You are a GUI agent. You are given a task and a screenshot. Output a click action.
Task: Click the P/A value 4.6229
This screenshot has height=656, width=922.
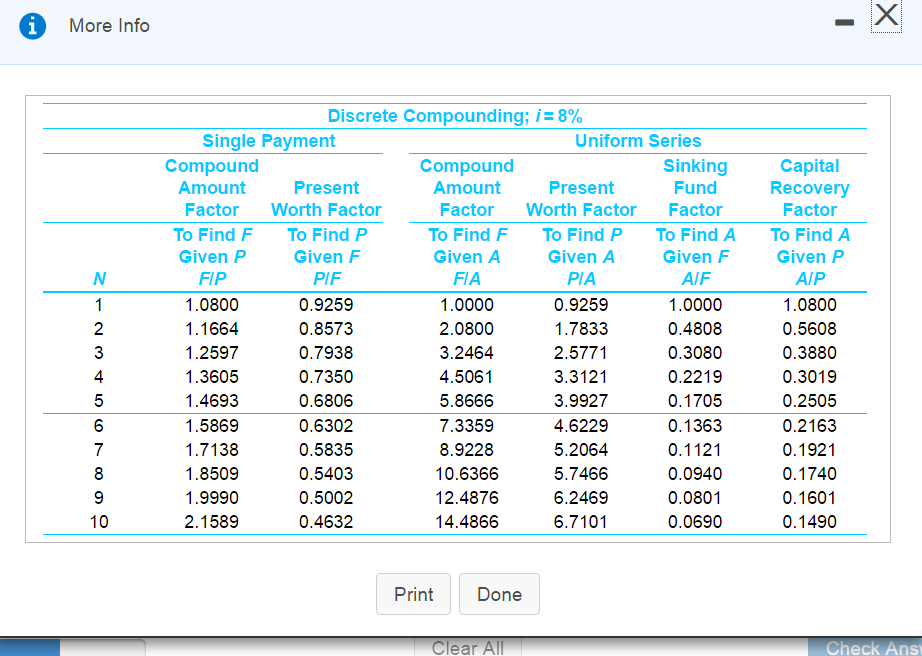pyautogui.click(x=581, y=426)
